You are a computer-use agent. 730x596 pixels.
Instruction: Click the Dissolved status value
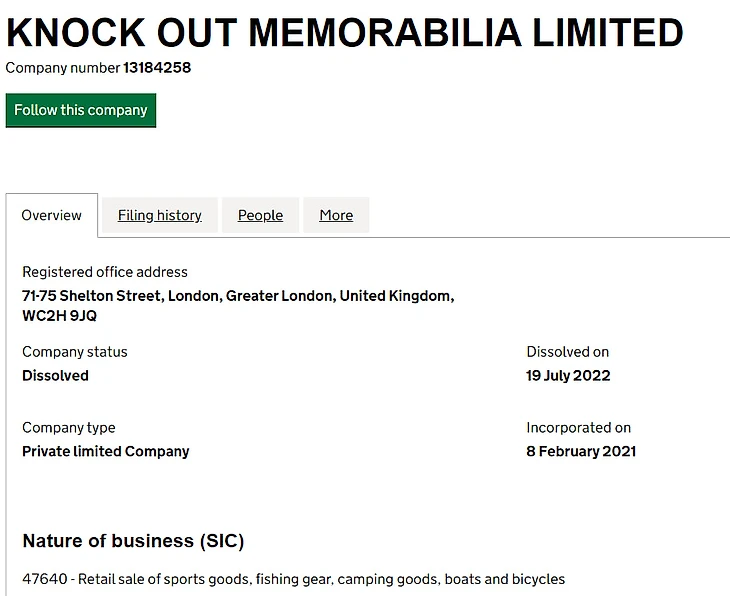tap(56, 376)
